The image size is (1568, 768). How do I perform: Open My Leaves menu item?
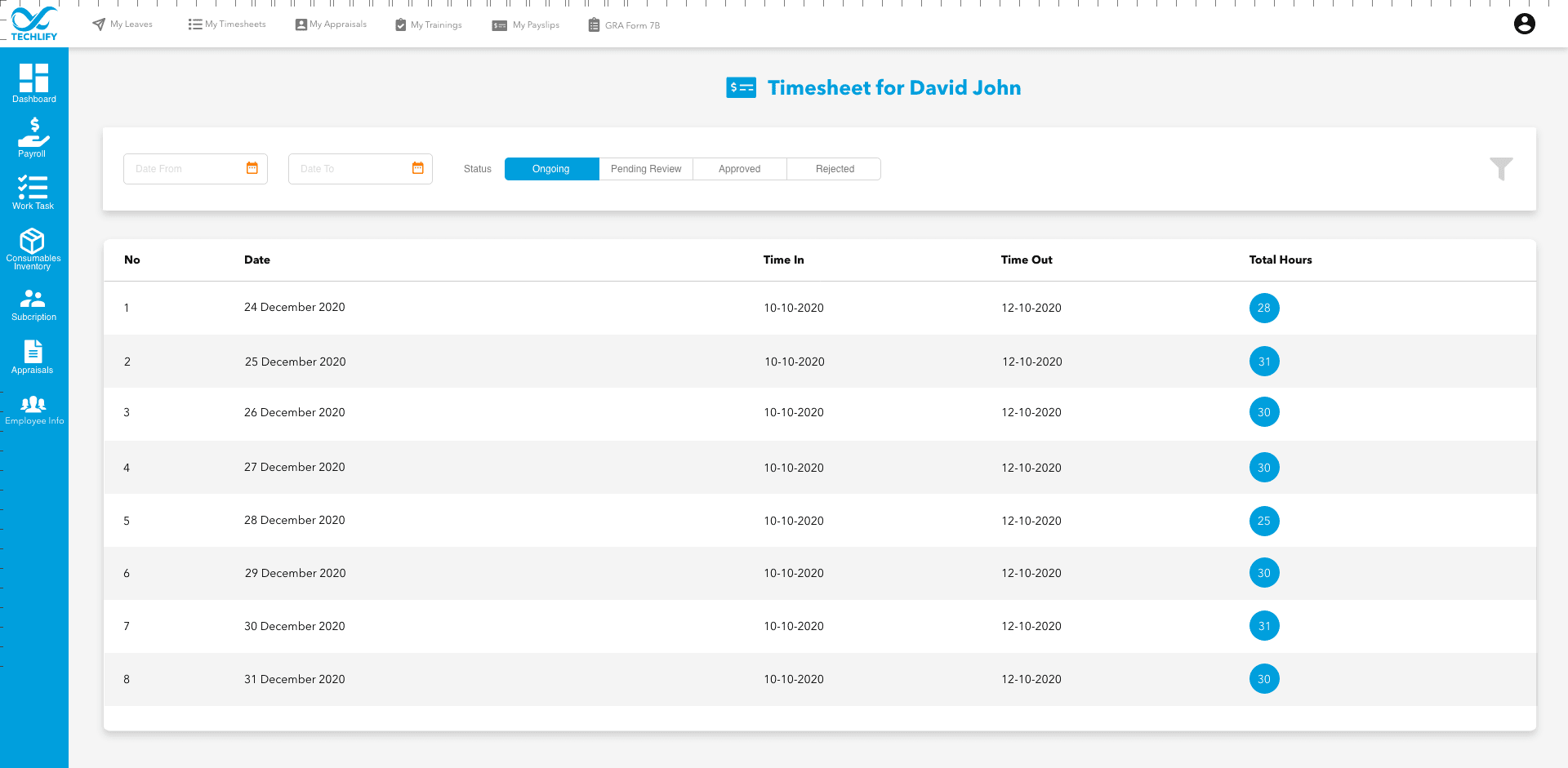[x=122, y=24]
